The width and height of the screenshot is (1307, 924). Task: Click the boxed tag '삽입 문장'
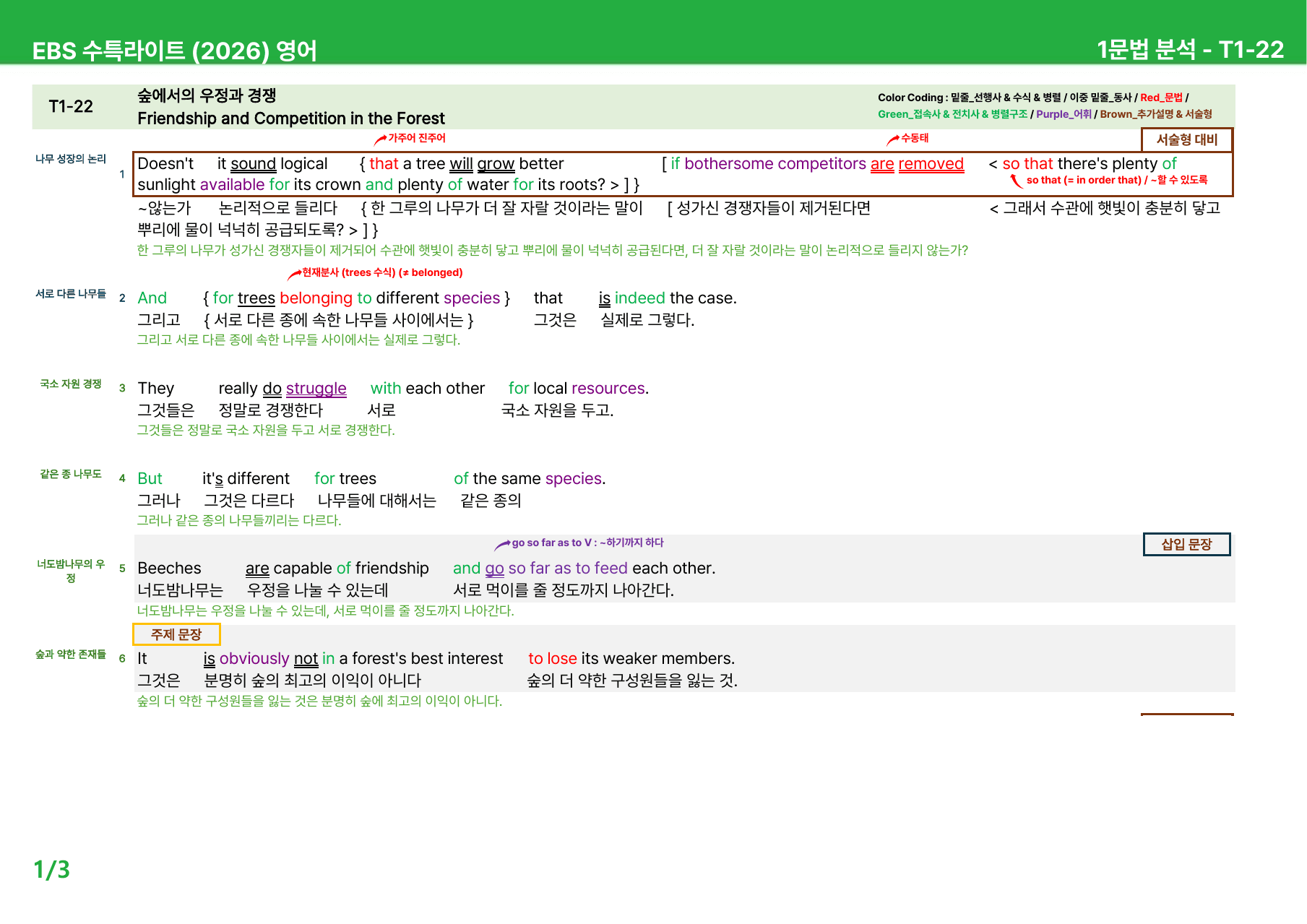1186,544
